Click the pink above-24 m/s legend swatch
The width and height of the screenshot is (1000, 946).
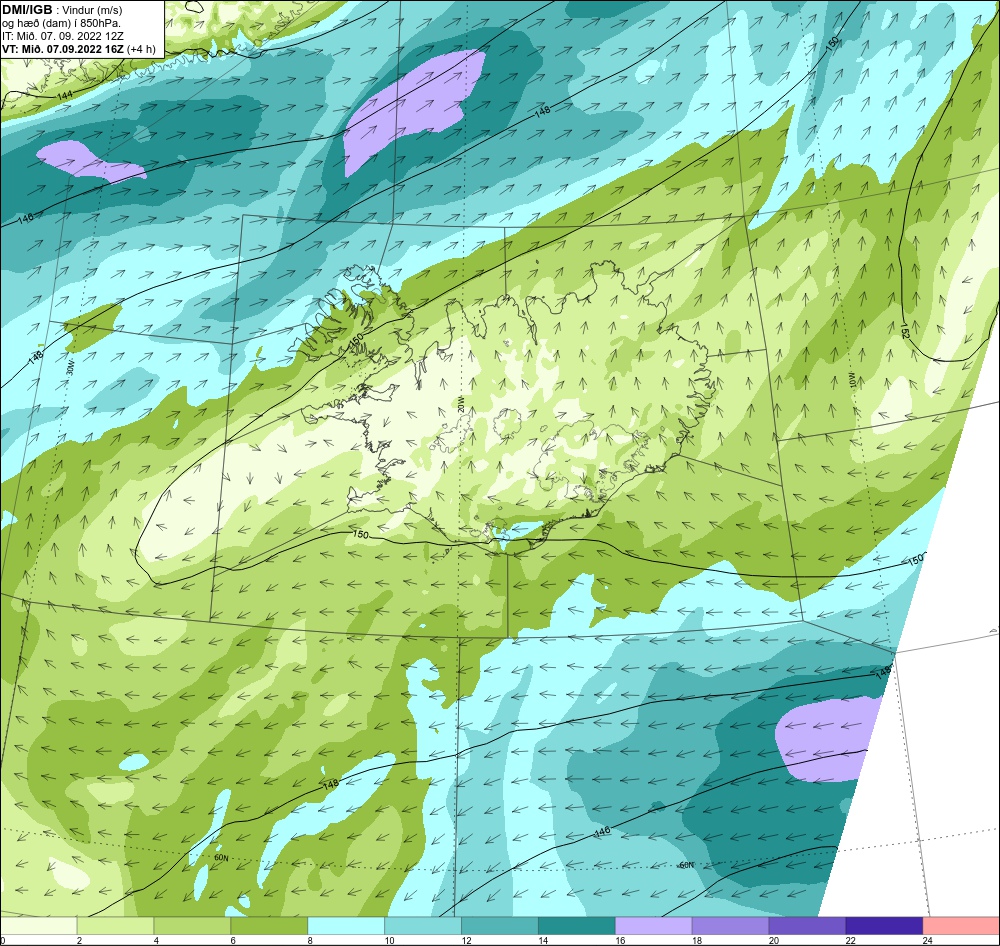961,926
